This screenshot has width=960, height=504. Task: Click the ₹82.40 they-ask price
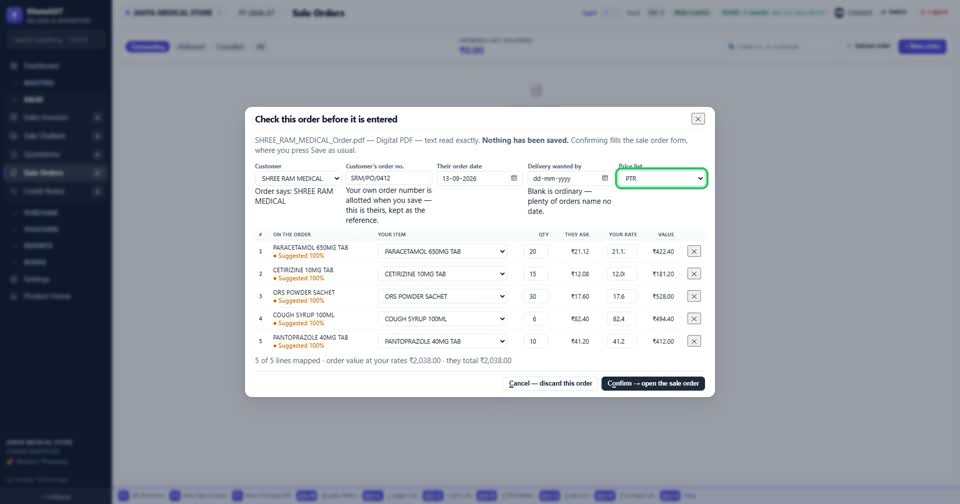580,319
